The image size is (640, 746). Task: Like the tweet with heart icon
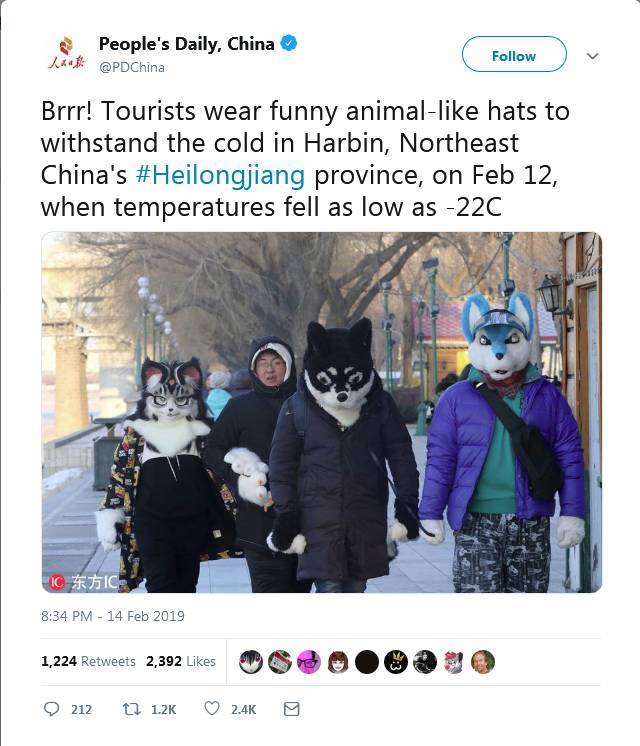pyautogui.click(x=212, y=708)
